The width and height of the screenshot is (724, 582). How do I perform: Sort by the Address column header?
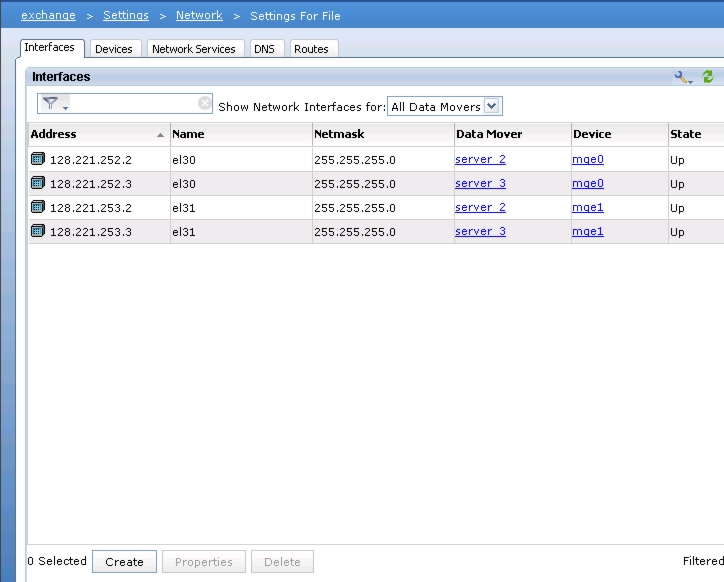click(90, 134)
